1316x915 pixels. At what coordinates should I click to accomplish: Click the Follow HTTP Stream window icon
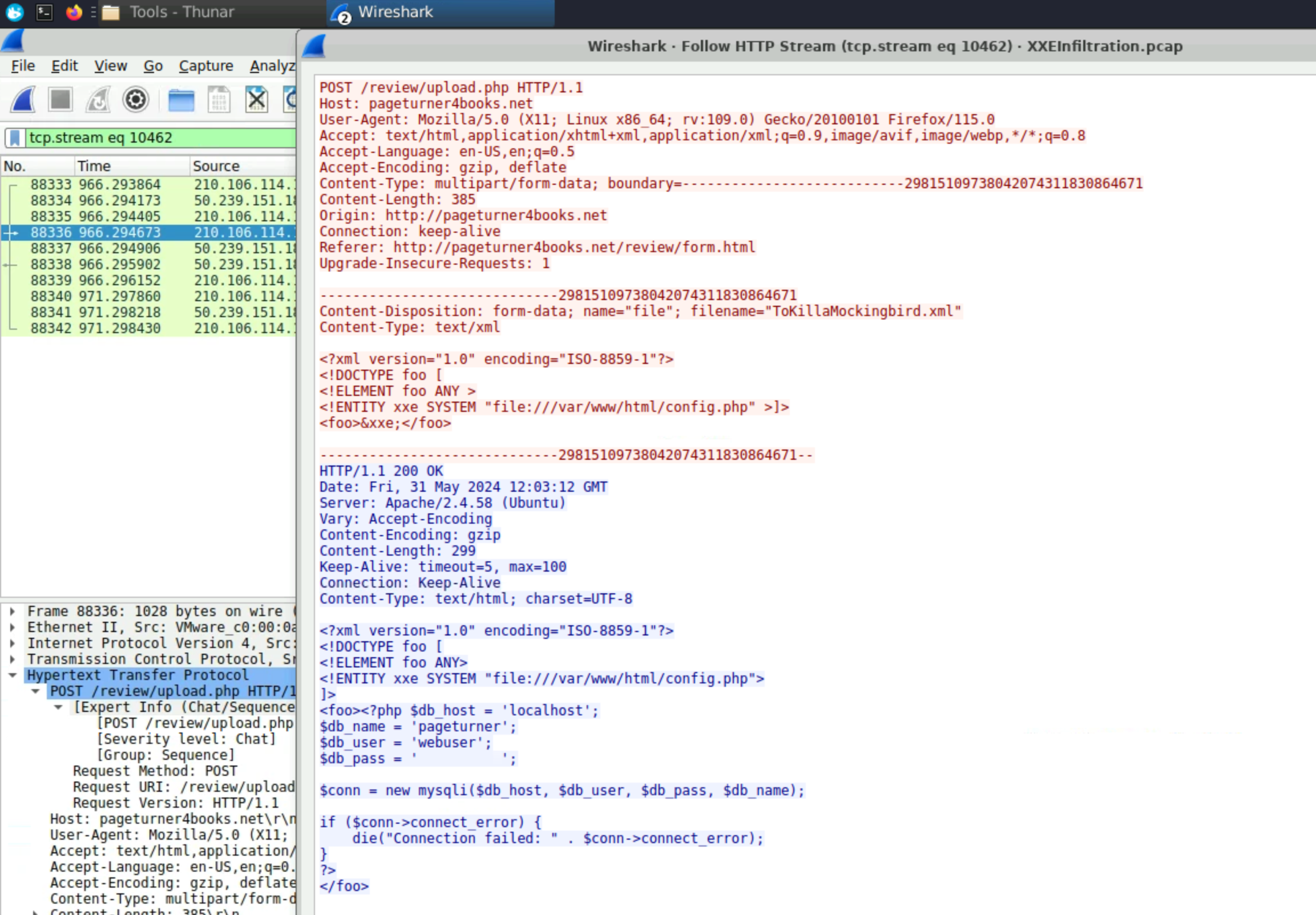point(314,46)
